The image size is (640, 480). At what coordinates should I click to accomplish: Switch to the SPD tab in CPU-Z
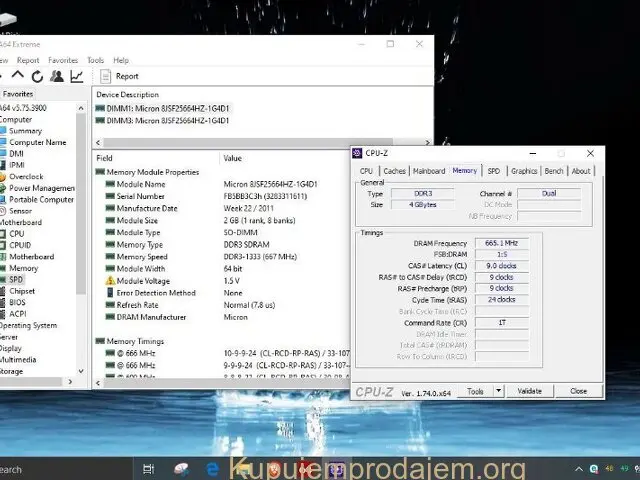coord(494,171)
